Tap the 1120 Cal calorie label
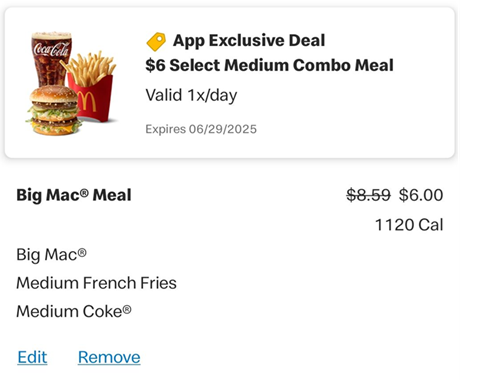The width and height of the screenshot is (479, 380). pos(409,225)
